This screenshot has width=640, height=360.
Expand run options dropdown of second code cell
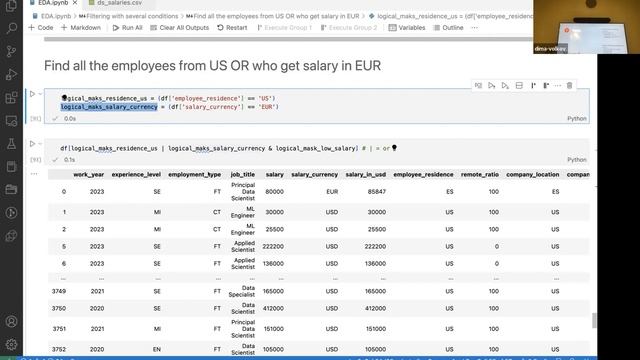click(x=40, y=144)
